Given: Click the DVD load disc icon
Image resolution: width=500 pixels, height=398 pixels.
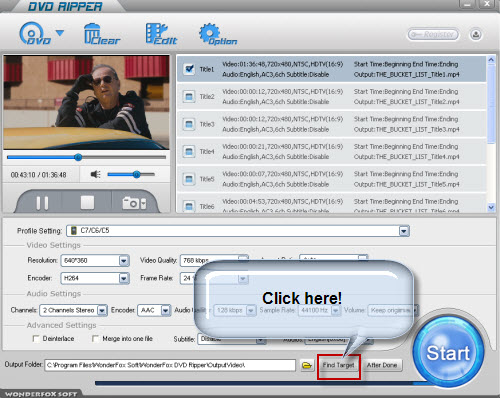Looking at the screenshot, I should [34, 34].
